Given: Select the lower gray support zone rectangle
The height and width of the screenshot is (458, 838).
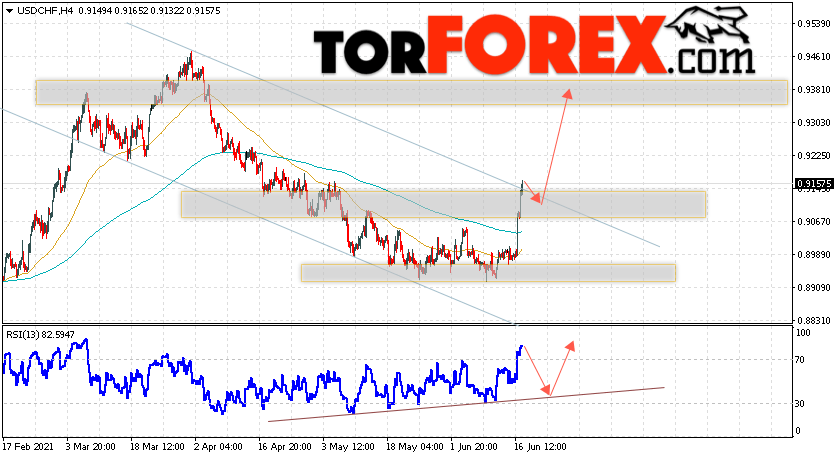Looking at the screenshot, I should [x=488, y=273].
